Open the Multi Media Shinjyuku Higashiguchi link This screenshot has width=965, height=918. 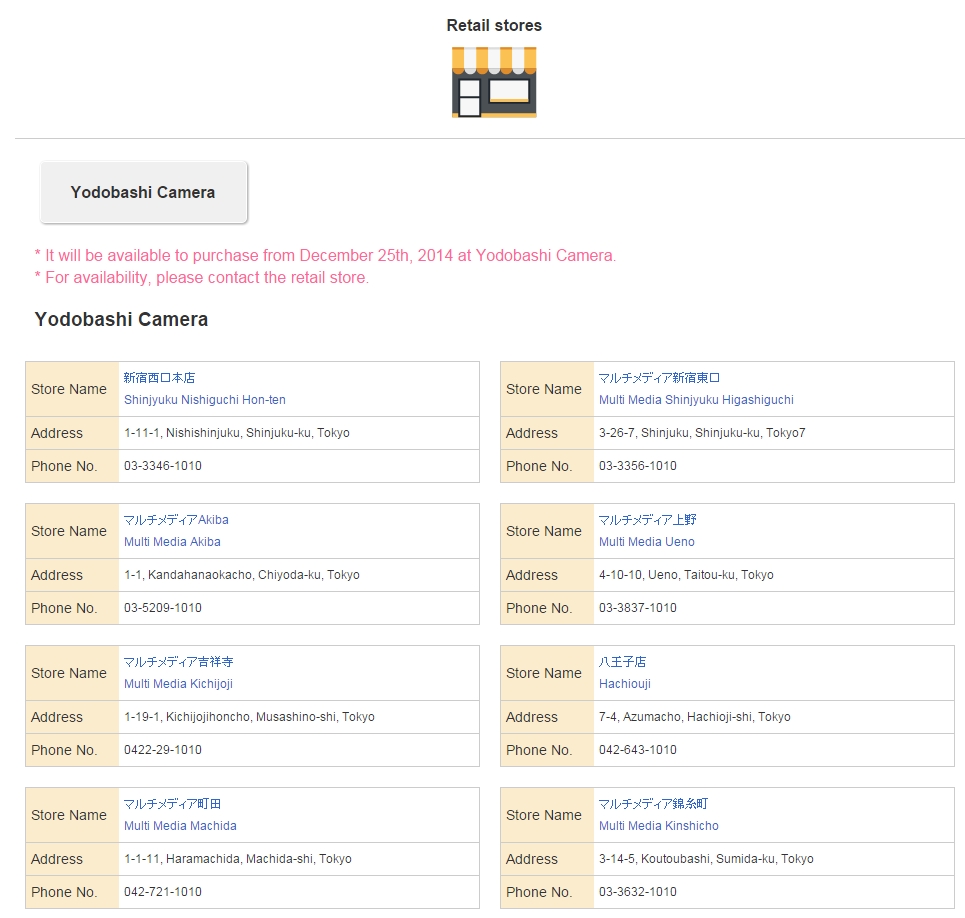pos(695,400)
